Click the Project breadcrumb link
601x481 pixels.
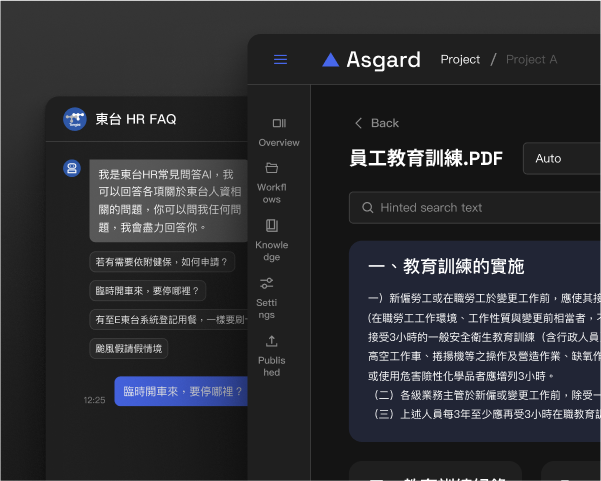460,60
